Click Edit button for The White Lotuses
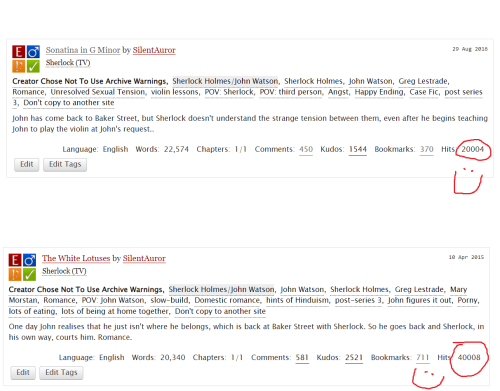 tap(23, 373)
